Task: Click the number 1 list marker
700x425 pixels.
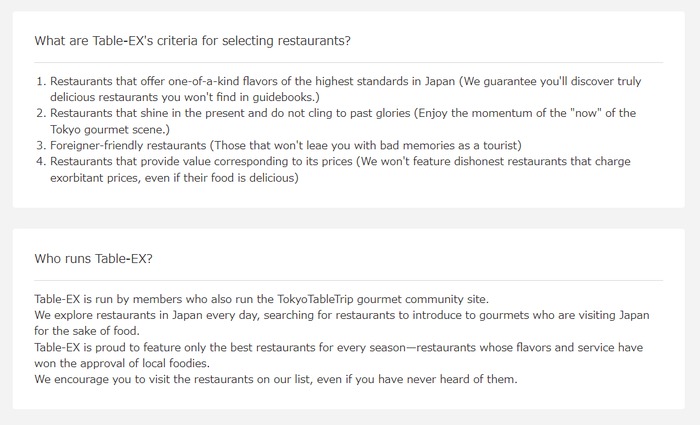Action: (41, 81)
